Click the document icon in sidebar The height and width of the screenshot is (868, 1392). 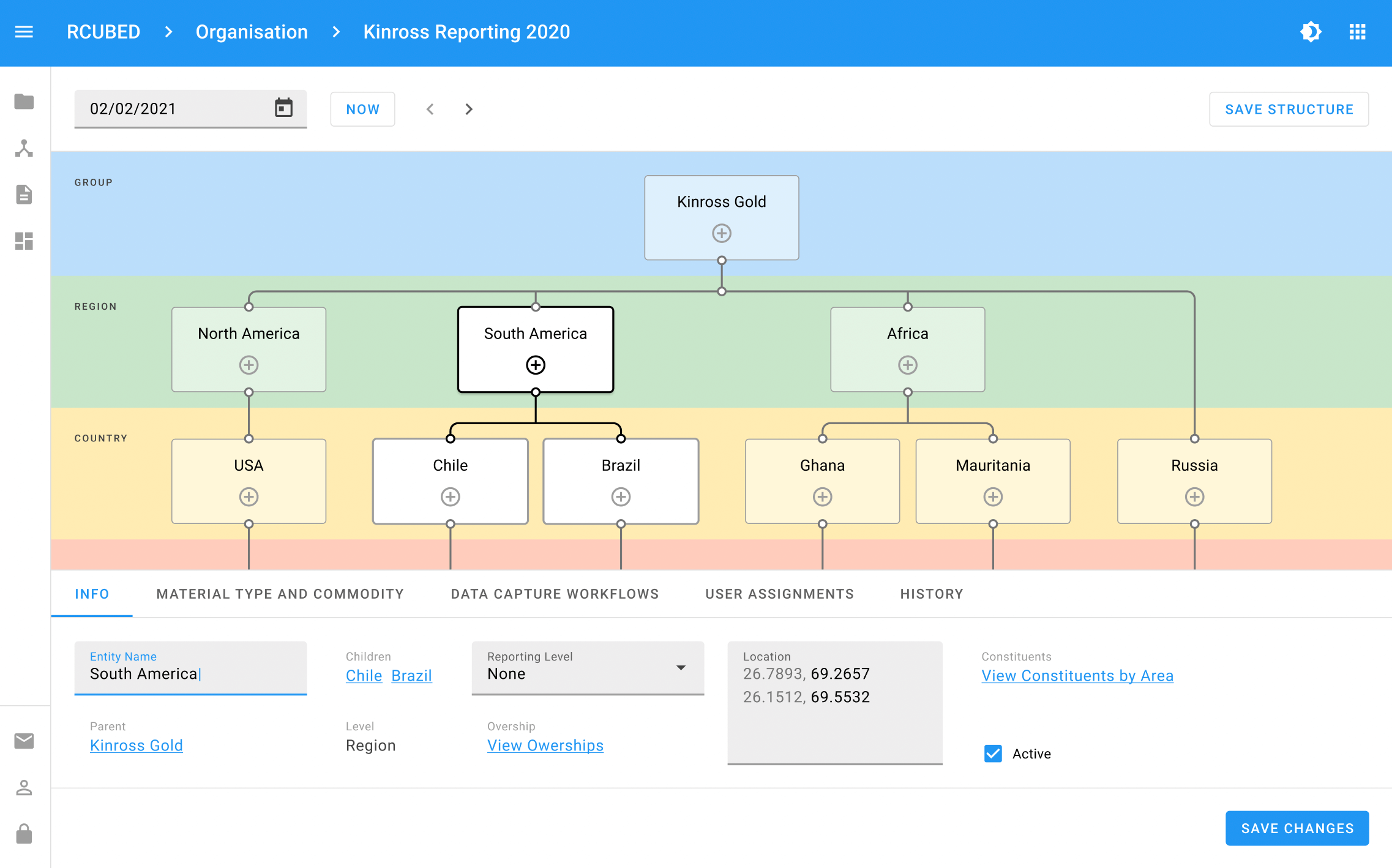click(24, 195)
